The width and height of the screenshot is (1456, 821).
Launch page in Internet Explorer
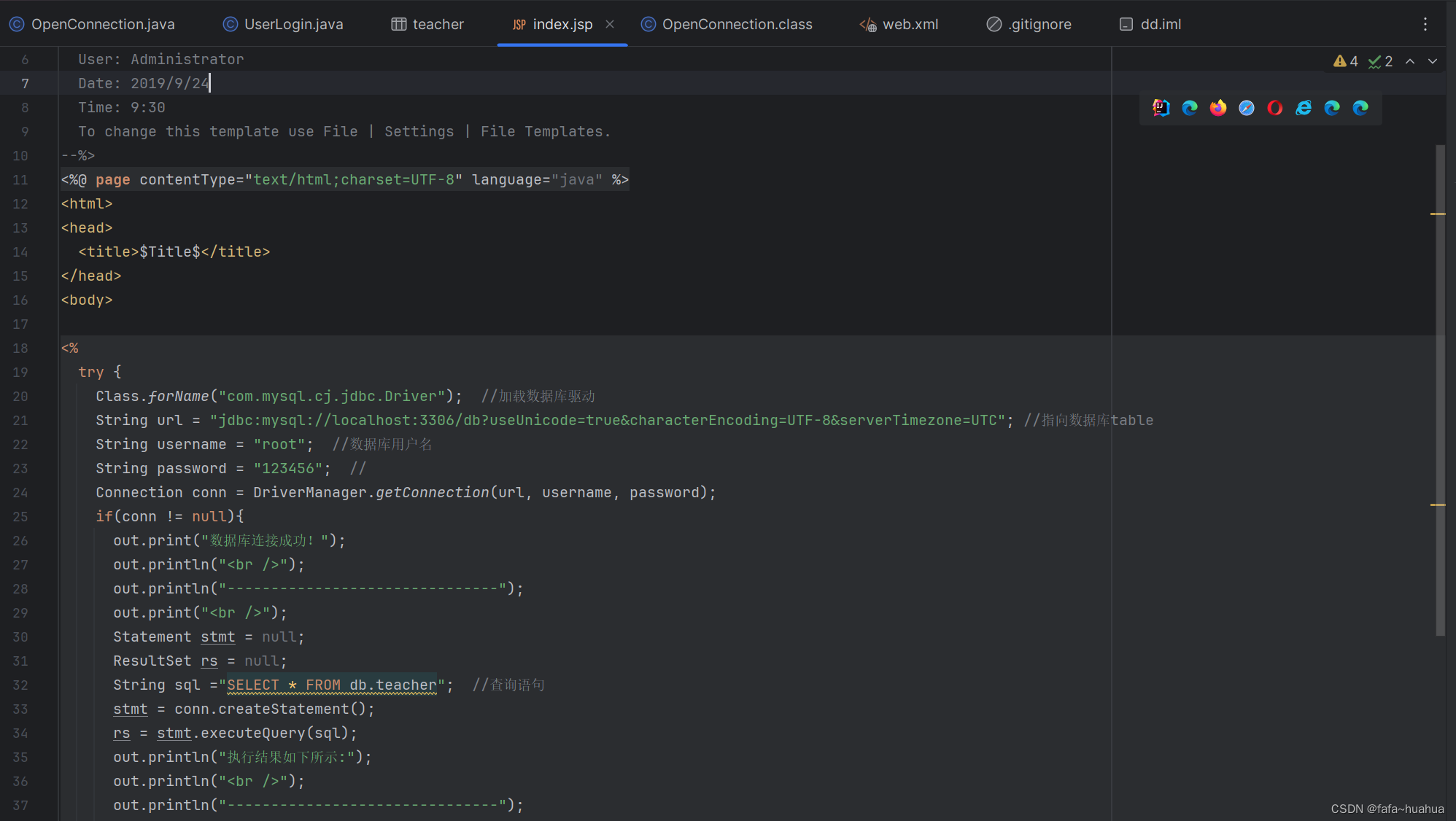click(x=1304, y=108)
